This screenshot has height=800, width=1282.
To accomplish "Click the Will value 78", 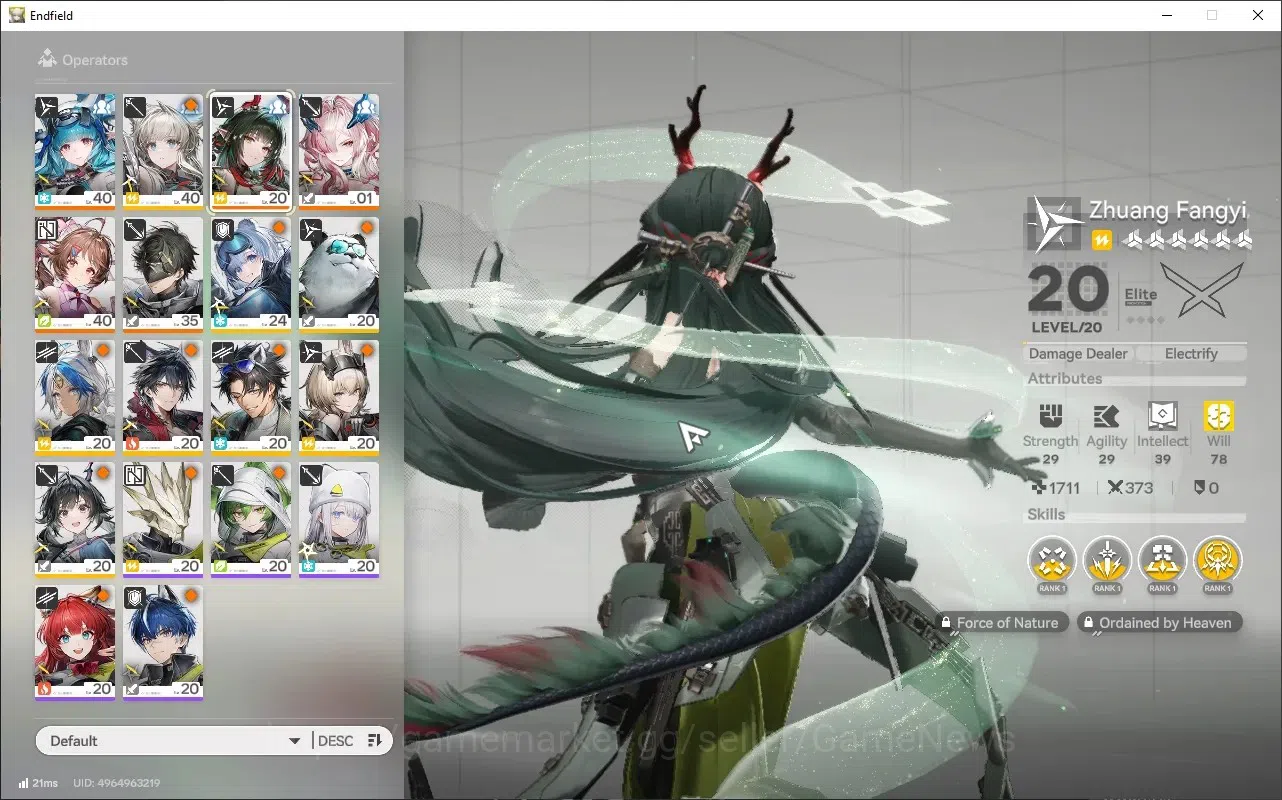I will (1219, 459).
